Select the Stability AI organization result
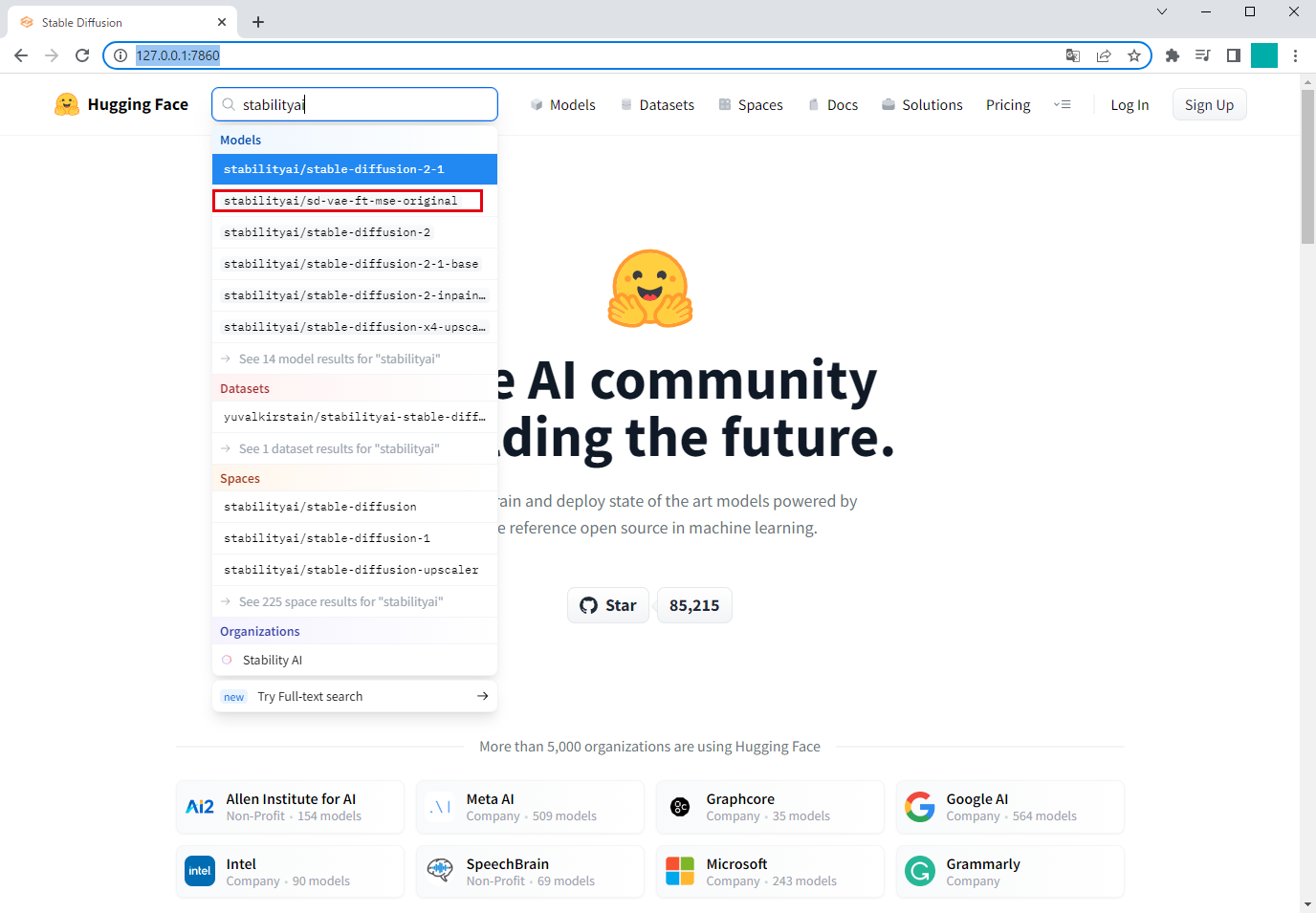The image size is (1316, 913). 355,660
